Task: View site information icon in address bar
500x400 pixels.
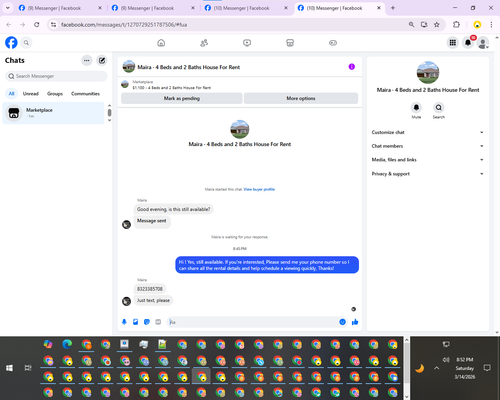Action: (x=53, y=24)
